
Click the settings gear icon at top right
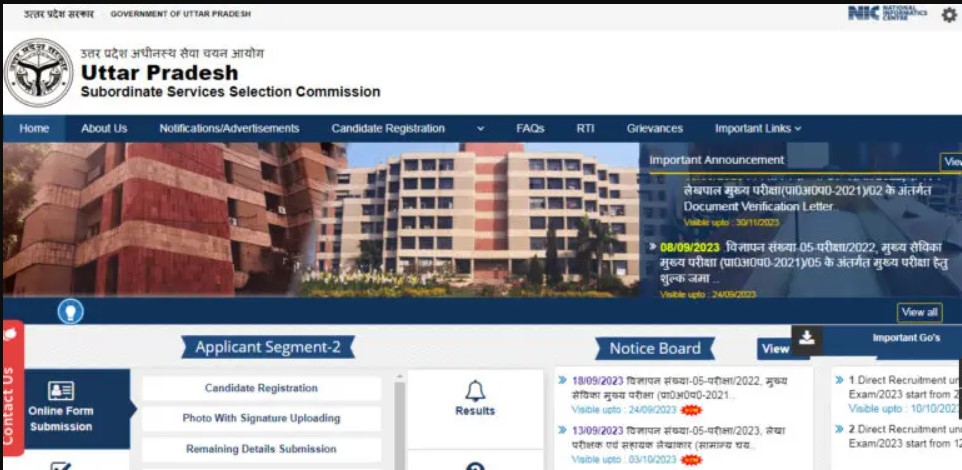pyautogui.click(x=949, y=15)
